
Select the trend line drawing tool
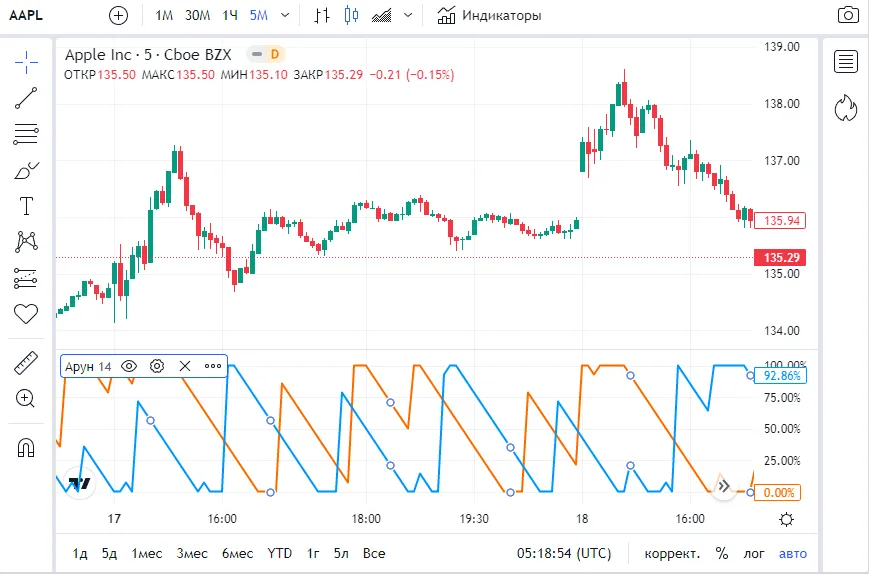[26, 98]
